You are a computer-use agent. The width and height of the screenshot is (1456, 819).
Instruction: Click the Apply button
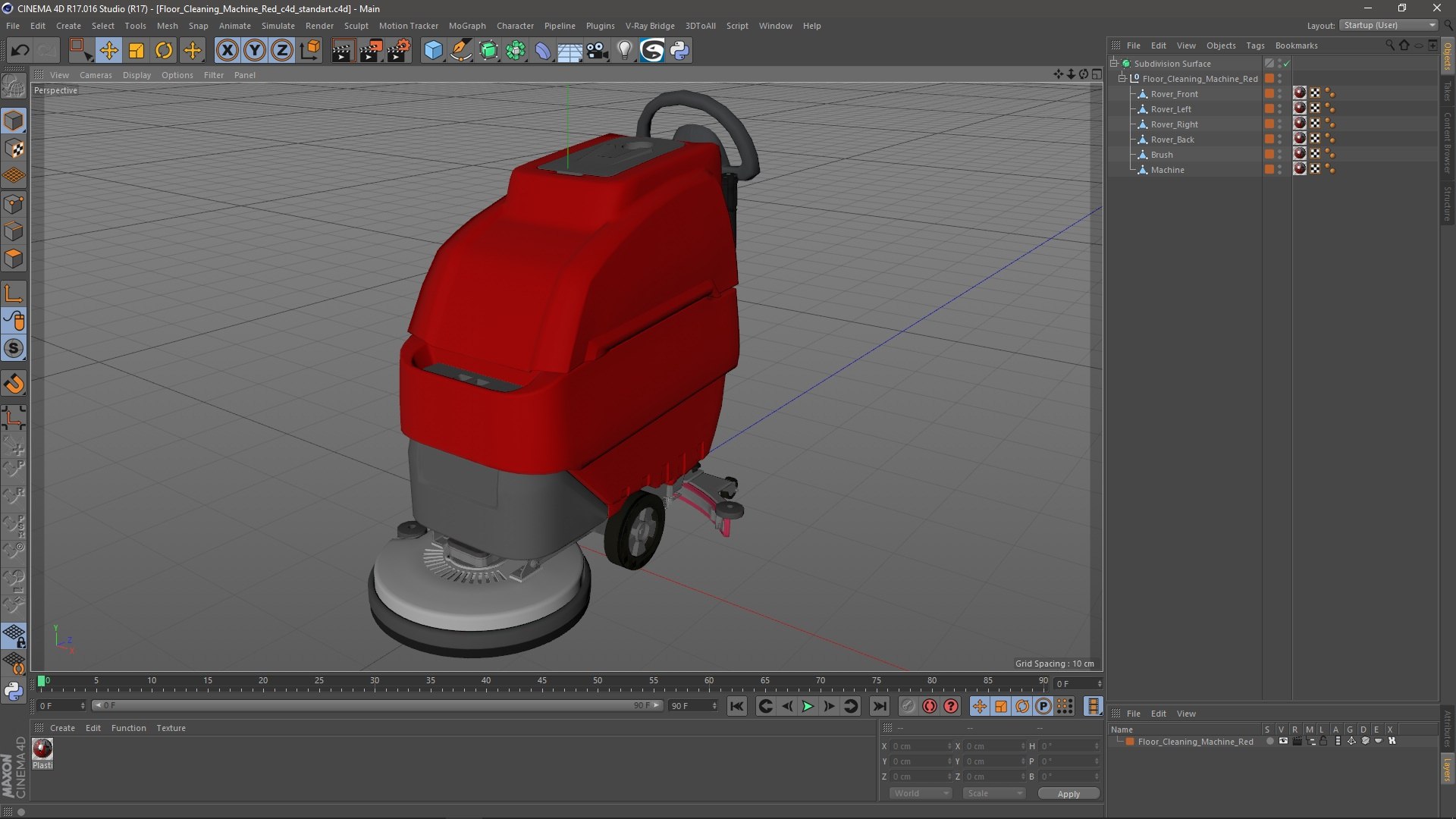[x=1068, y=794]
